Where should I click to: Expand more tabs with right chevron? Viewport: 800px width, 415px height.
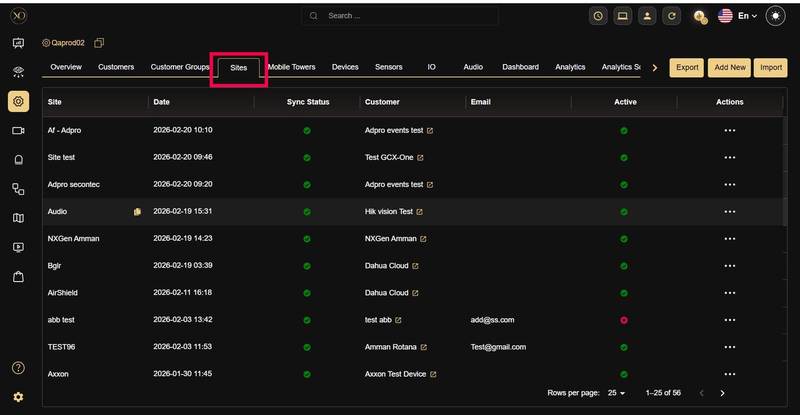(x=655, y=68)
